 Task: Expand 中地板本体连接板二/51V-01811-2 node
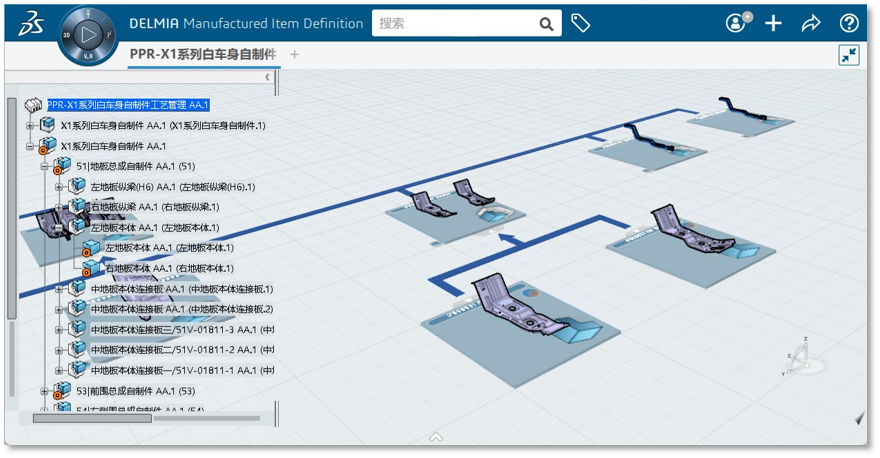pos(59,350)
